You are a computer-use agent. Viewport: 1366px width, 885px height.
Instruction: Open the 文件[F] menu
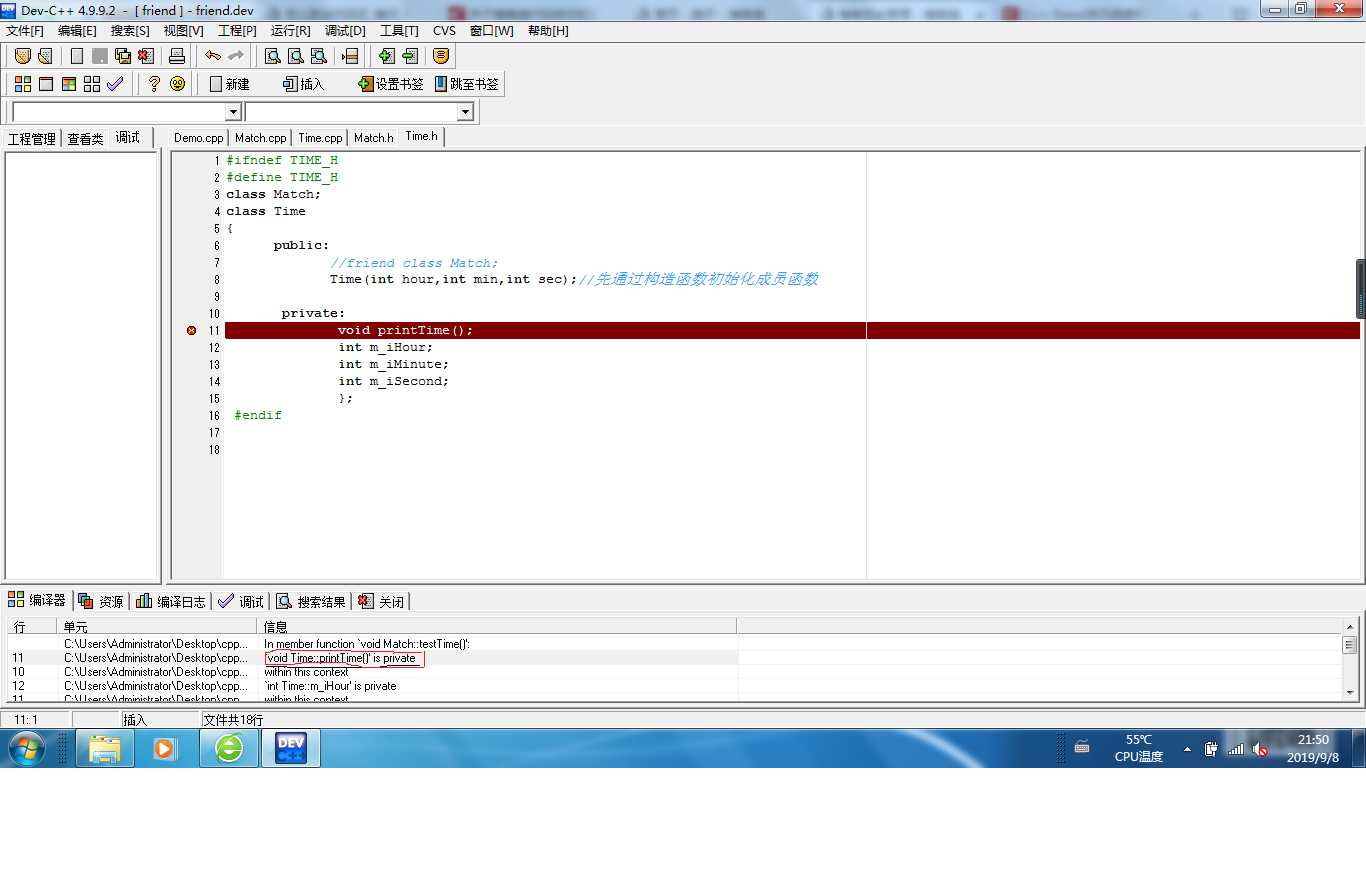[25, 31]
